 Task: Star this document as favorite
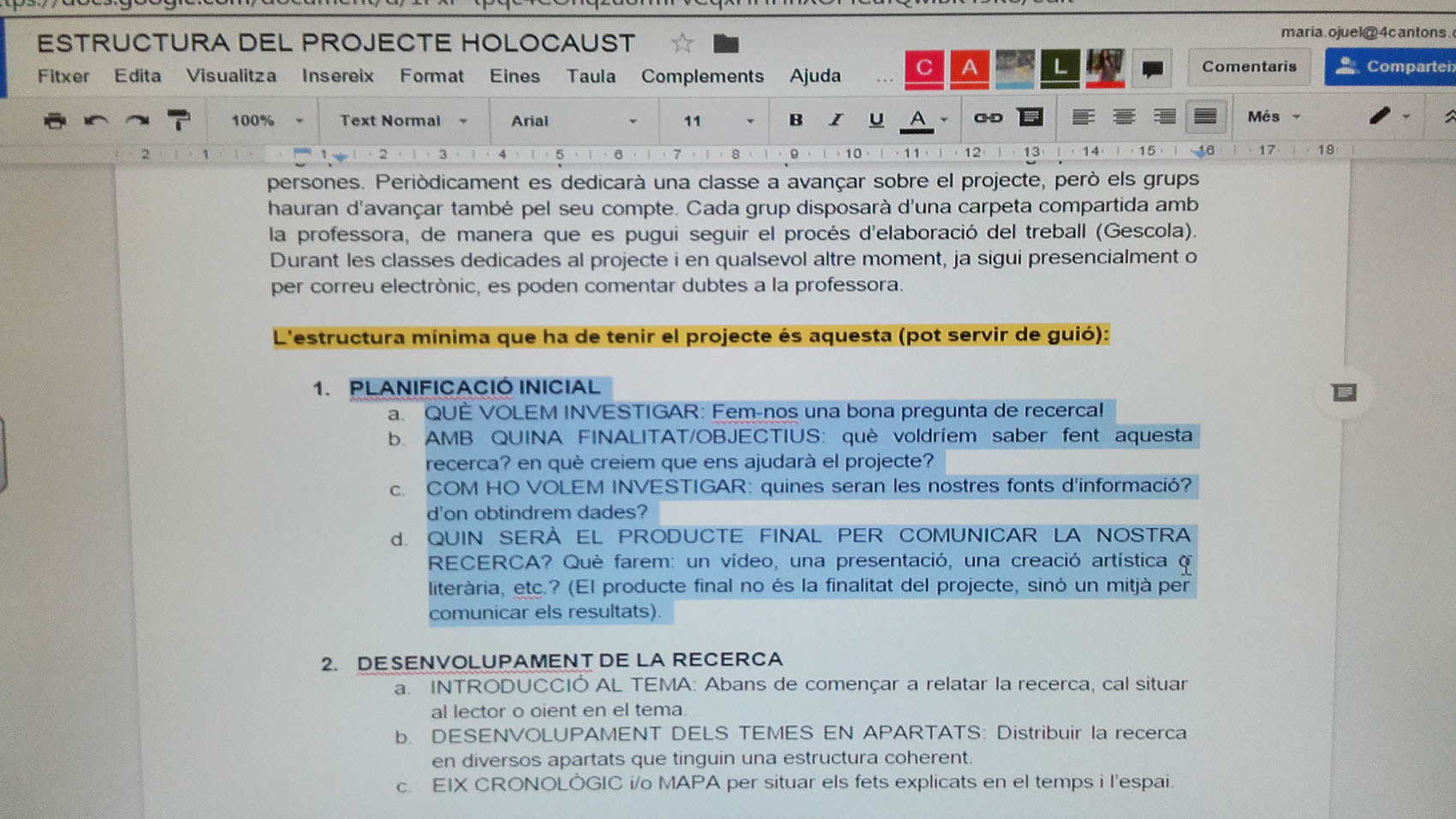pos(682,43)
